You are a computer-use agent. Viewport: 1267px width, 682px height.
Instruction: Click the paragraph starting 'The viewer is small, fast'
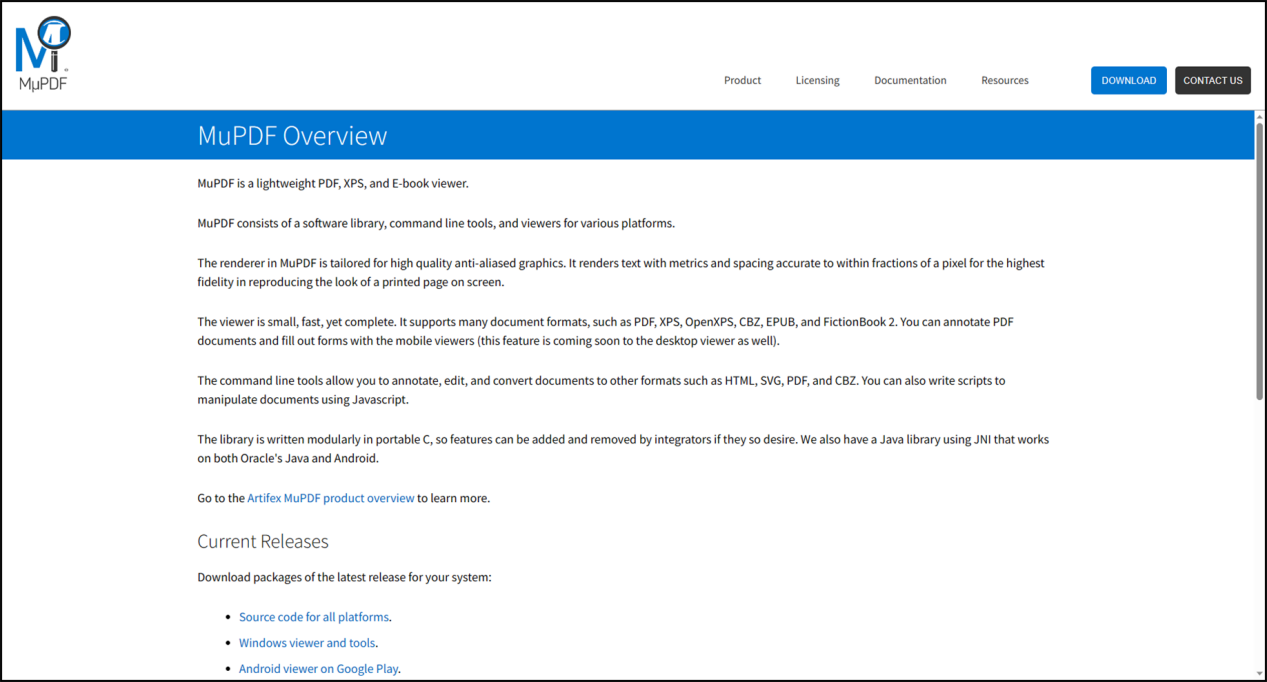point(606,332)
